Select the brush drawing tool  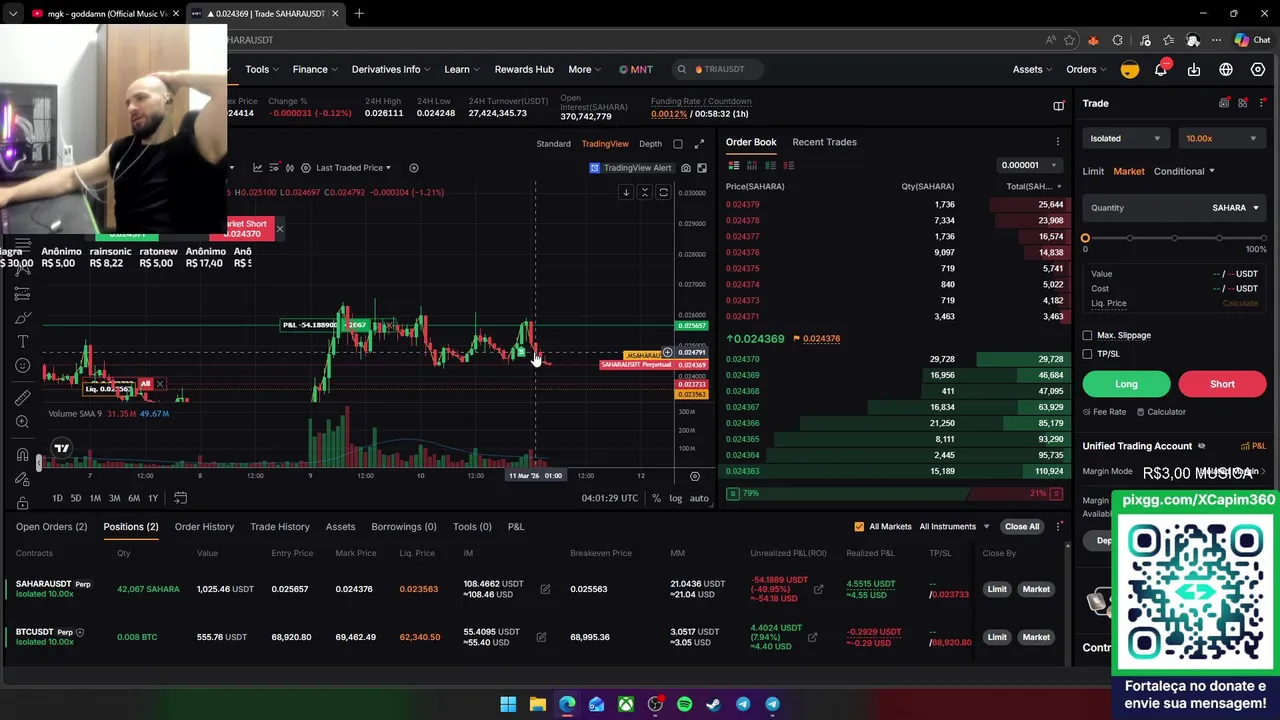pos(23,318)
